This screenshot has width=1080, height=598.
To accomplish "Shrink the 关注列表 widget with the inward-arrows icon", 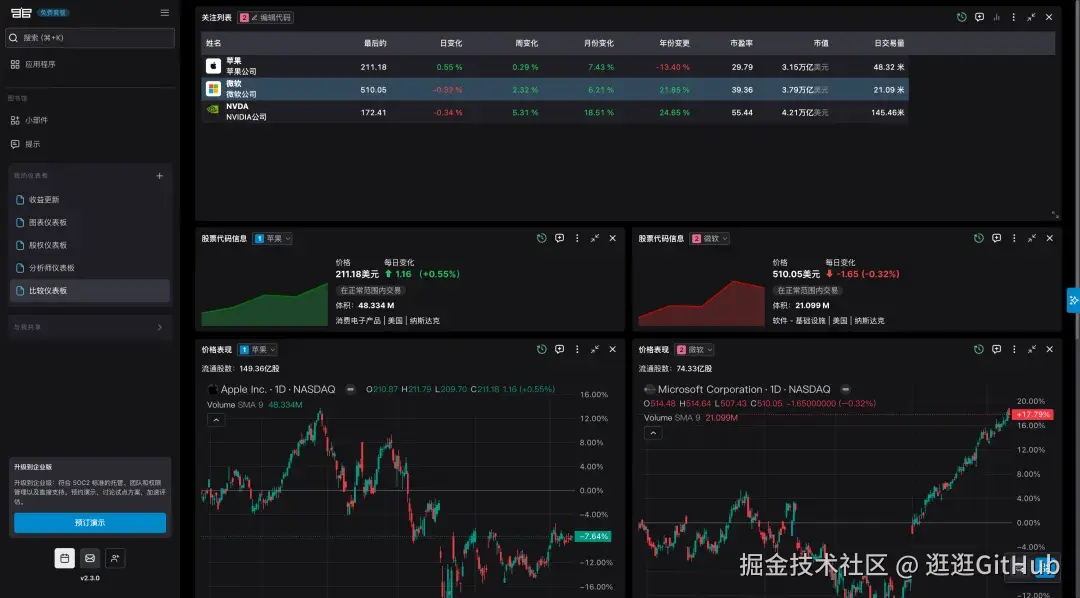I will pos(1031,17).
